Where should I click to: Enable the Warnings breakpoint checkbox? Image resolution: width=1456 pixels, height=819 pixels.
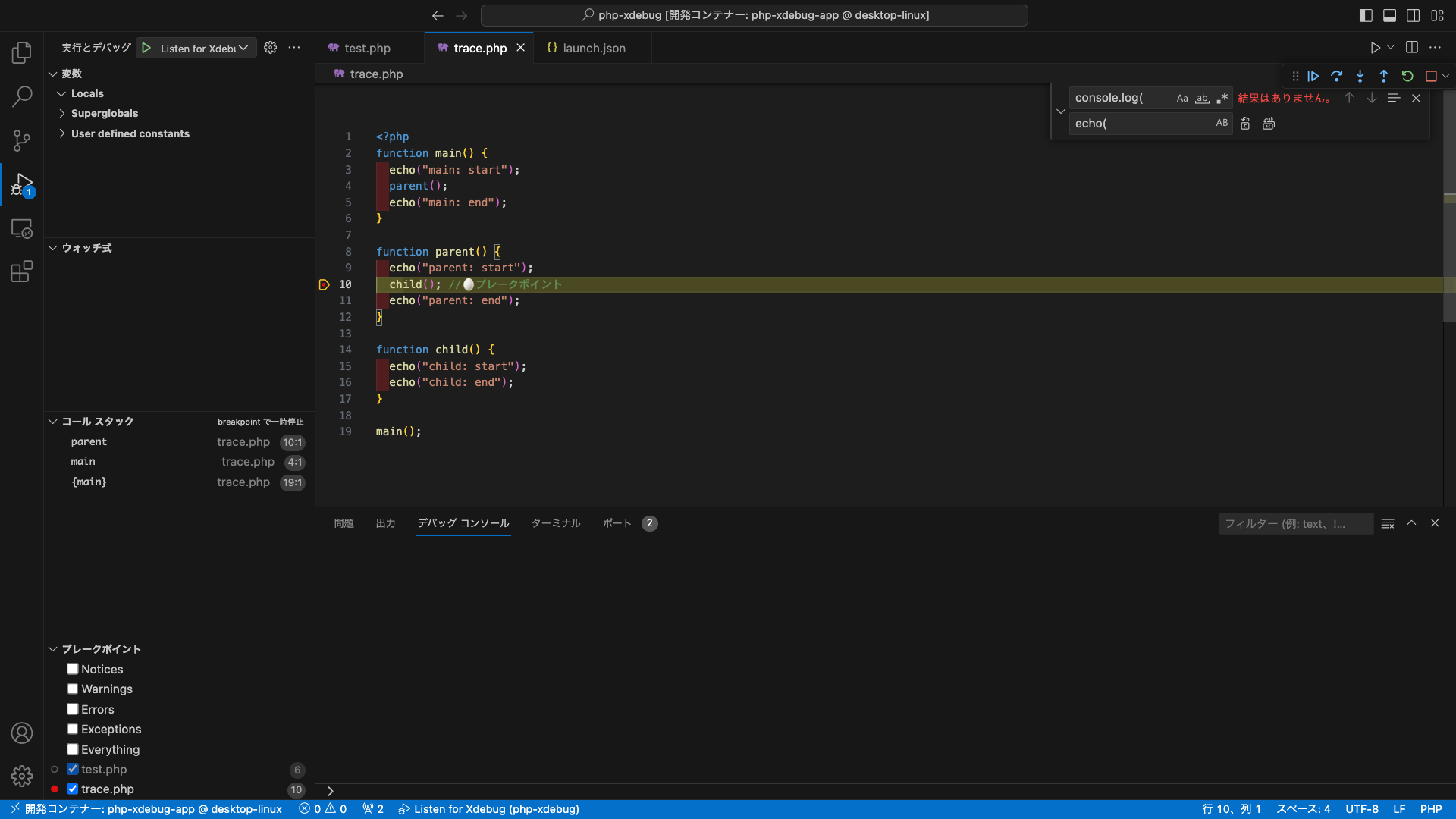72,689
